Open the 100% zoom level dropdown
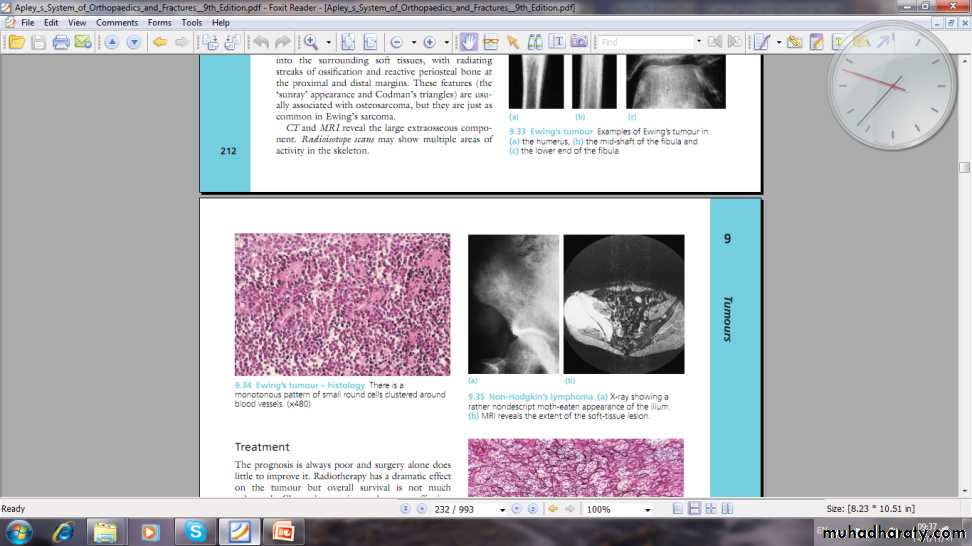Screen dimensions: 972x546 coord(648,510)
